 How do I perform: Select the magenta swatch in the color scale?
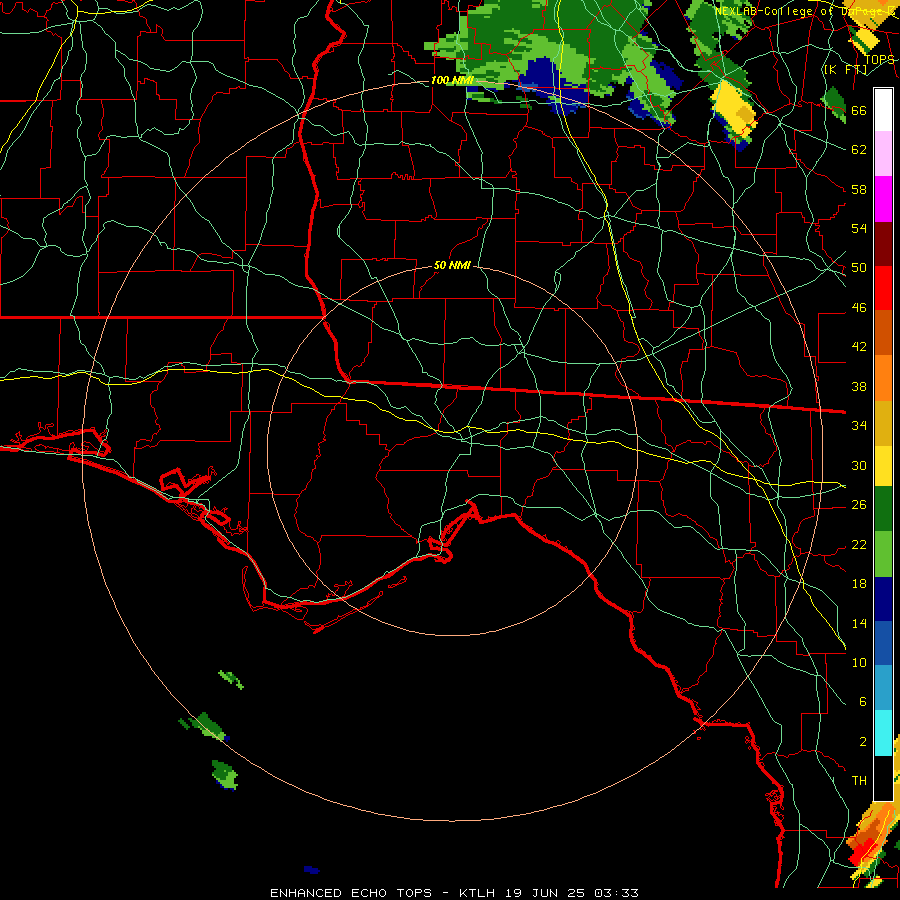pos(883,199)
